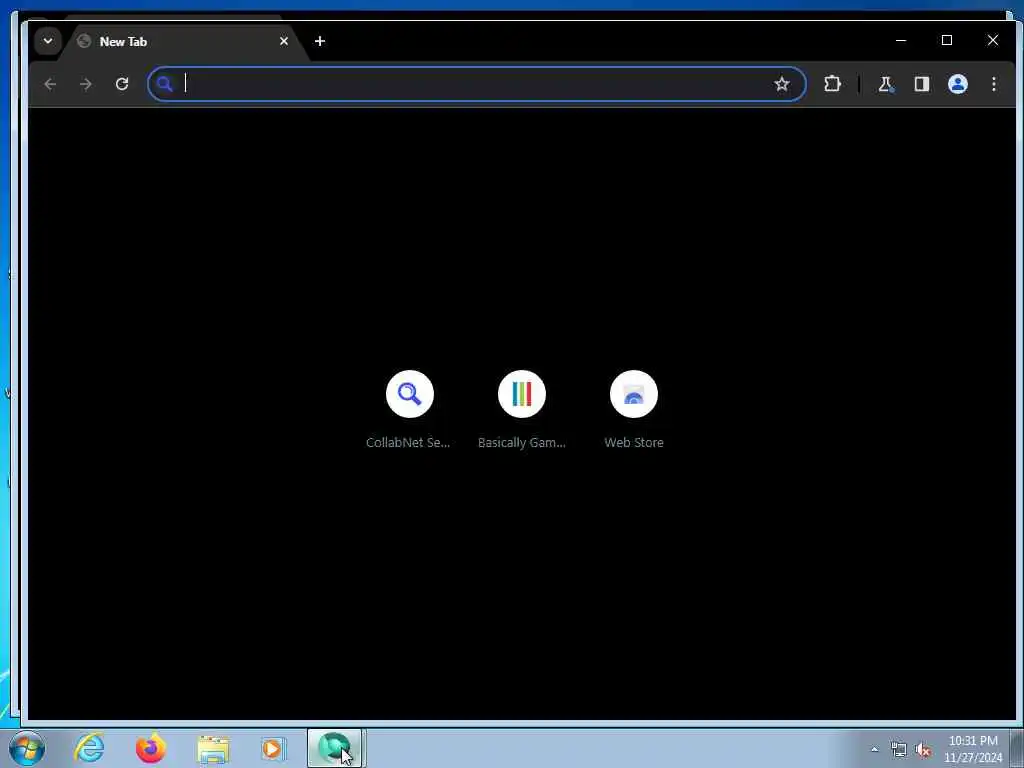Click the search magnifier in address bar

coord(165,84)
